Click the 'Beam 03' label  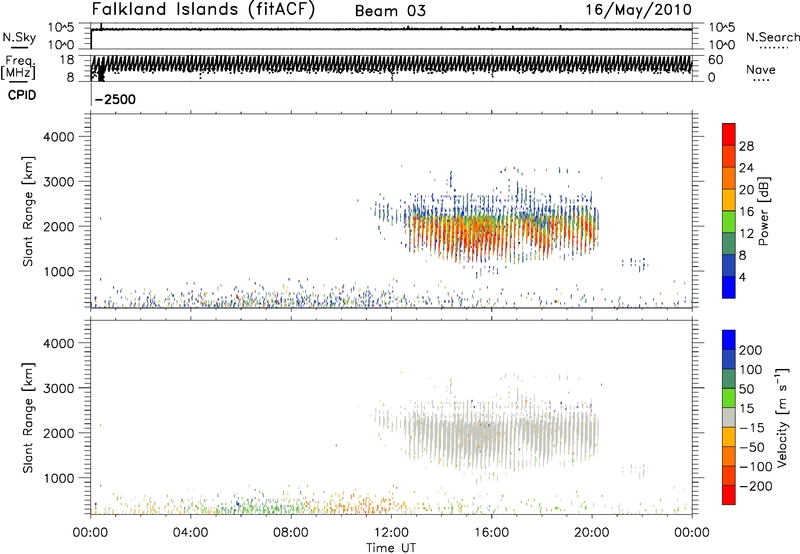click(390, 11)
